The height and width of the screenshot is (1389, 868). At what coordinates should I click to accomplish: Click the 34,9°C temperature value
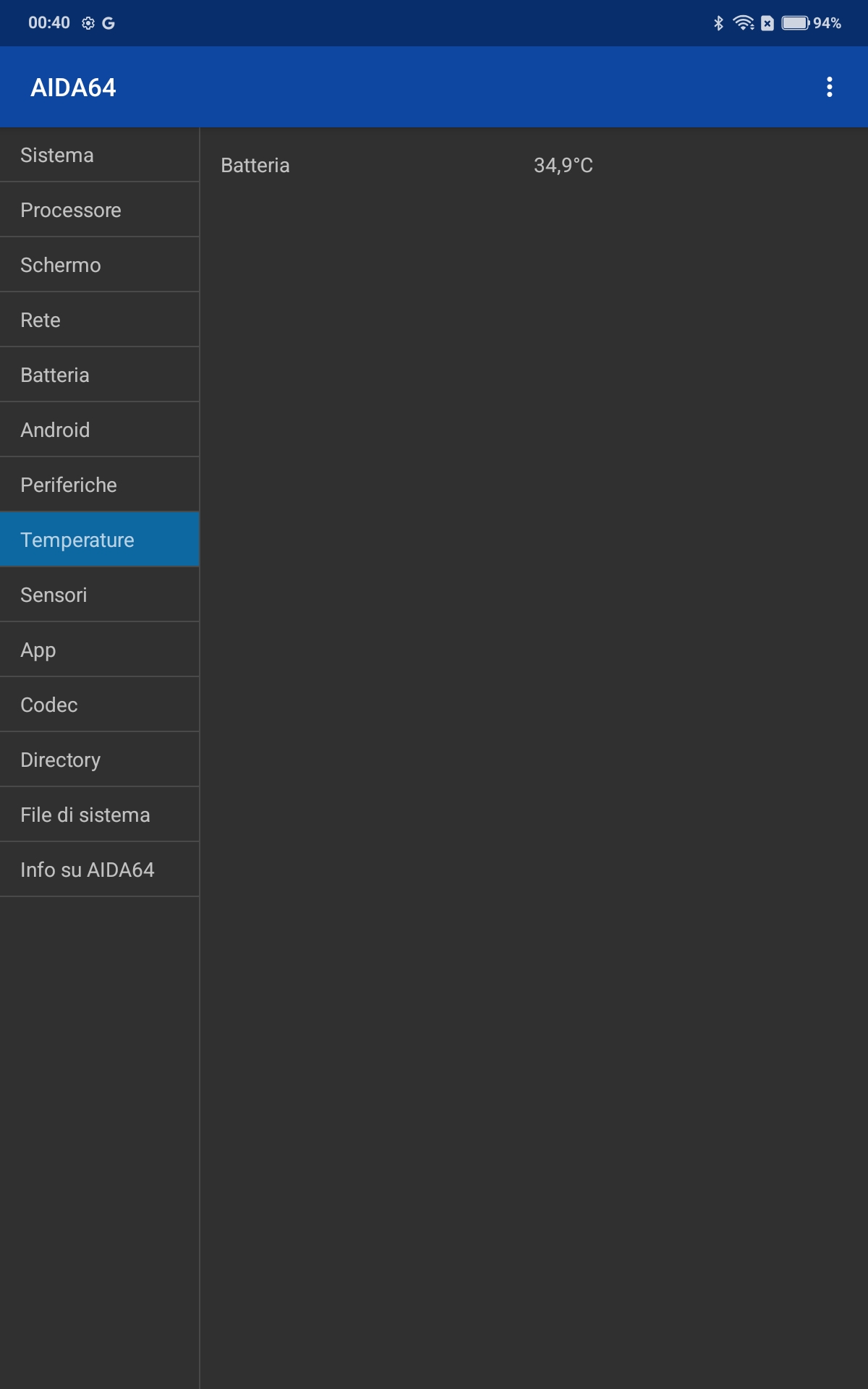[x=563, y=166]
